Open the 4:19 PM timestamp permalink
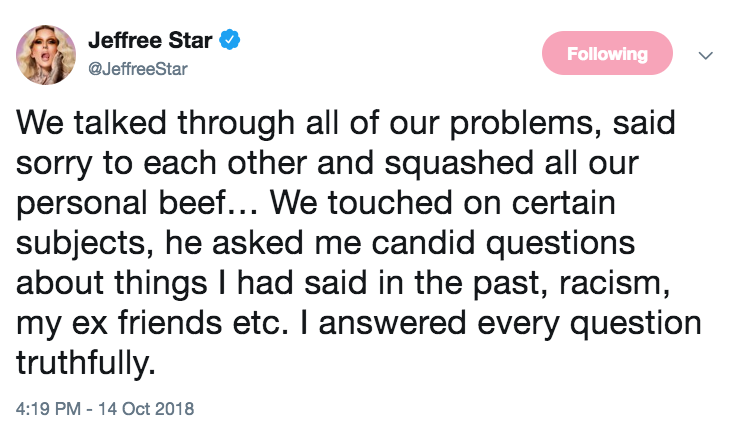The image size is (742, 427). coord(48,409)
